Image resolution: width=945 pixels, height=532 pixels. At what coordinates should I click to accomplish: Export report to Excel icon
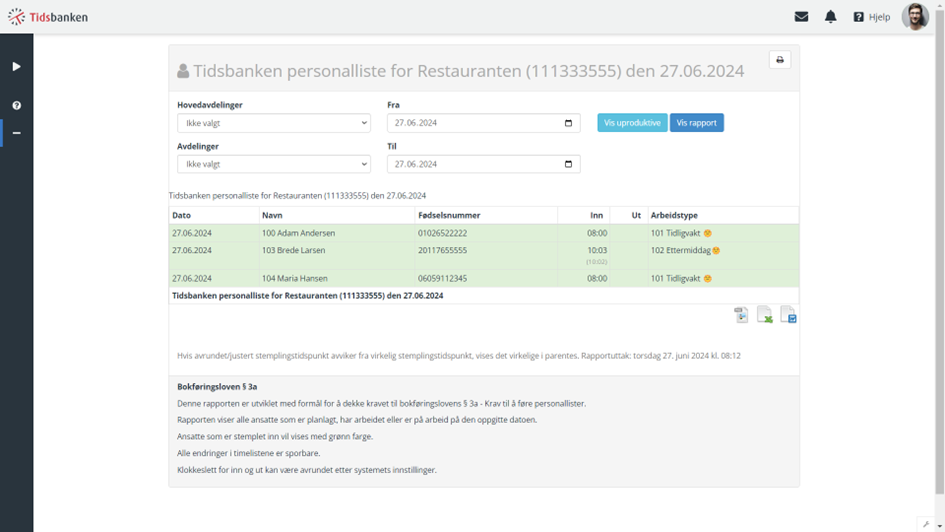pos(765,315)
